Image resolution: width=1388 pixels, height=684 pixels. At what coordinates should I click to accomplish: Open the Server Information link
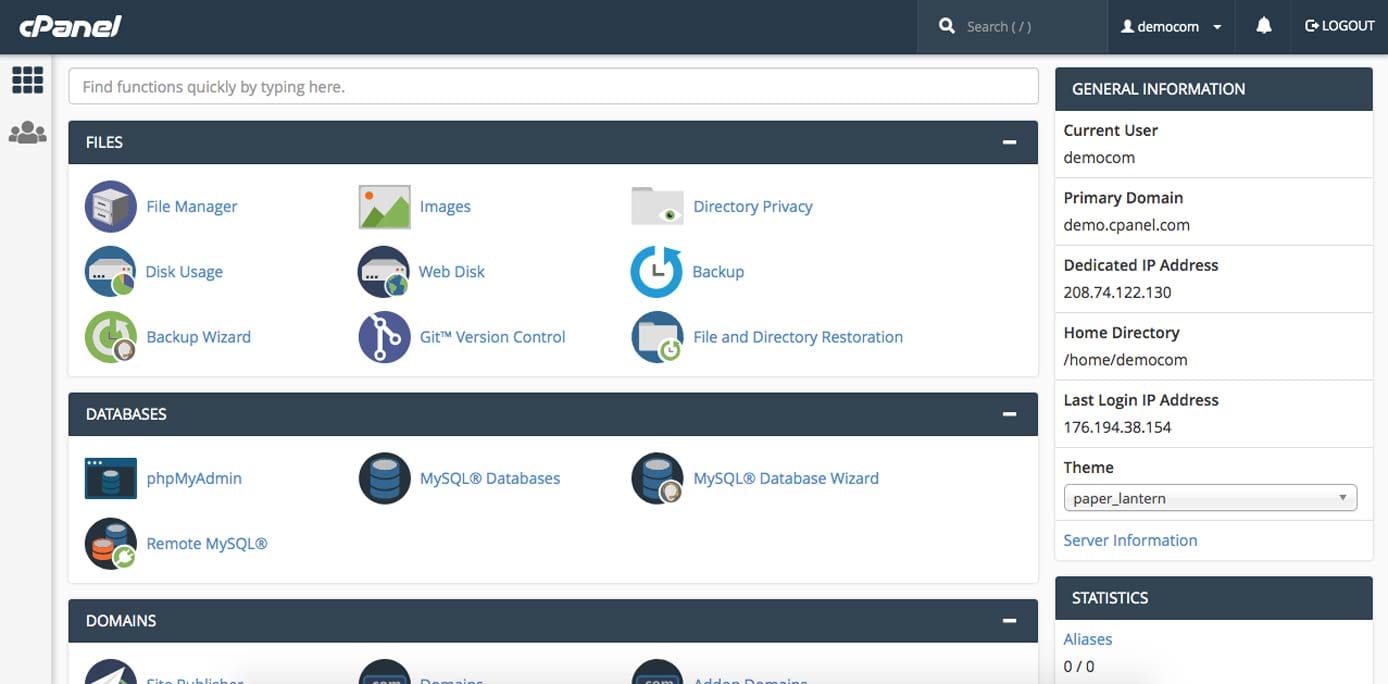coord(1130,540)
